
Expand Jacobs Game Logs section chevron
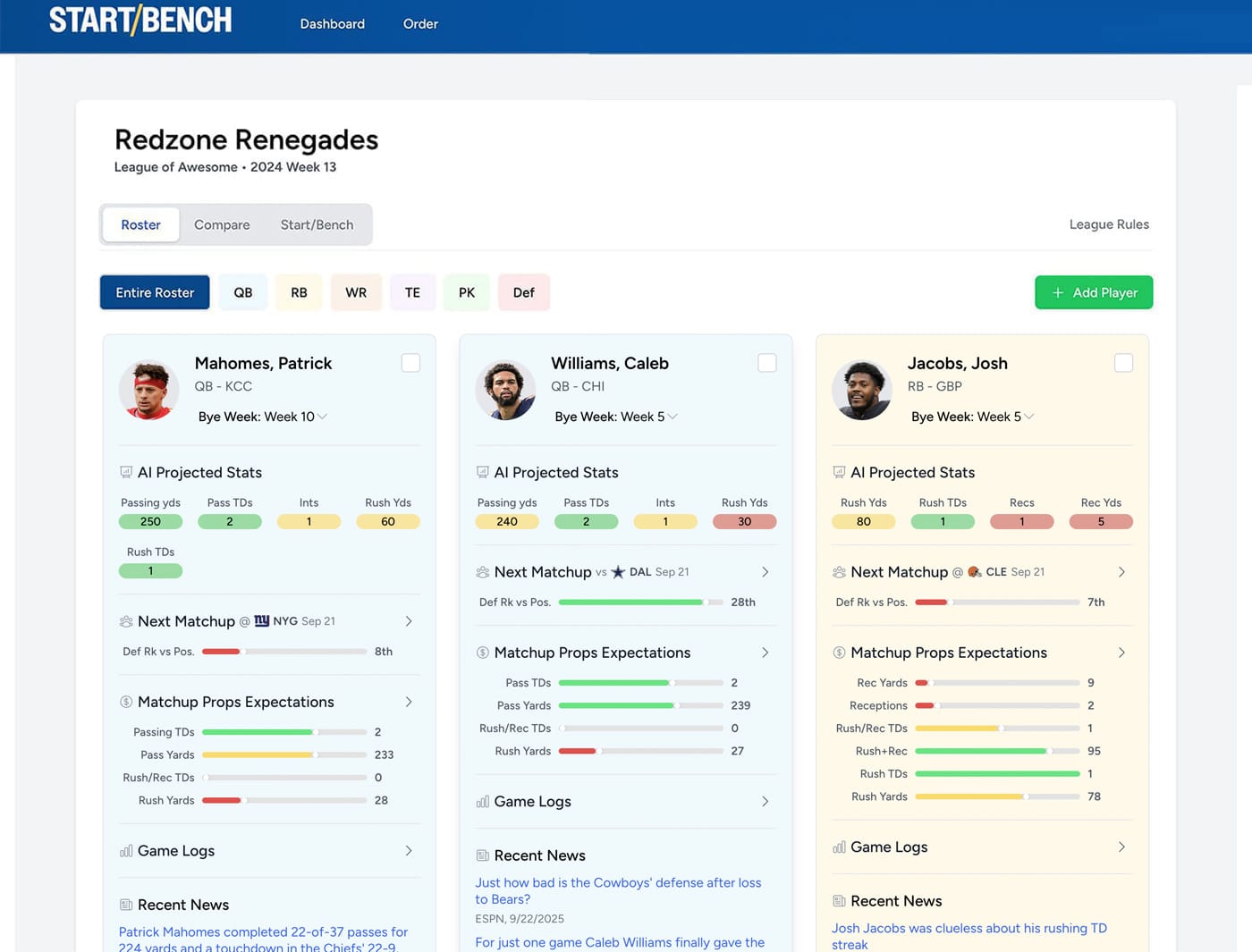pos(1121,847)
